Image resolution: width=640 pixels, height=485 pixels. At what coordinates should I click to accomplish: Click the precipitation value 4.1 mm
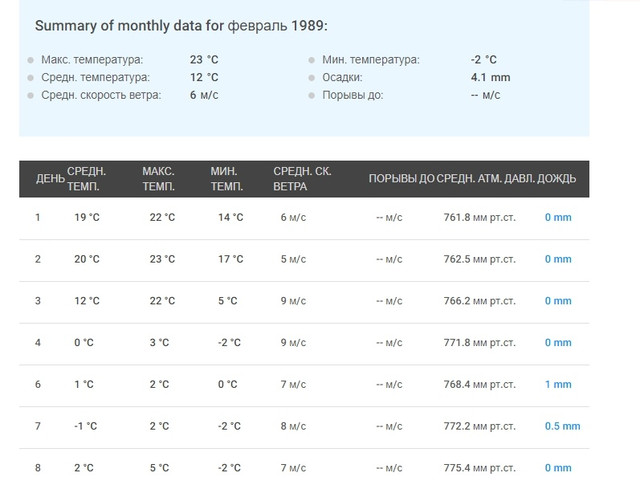[x=491, y=77]
